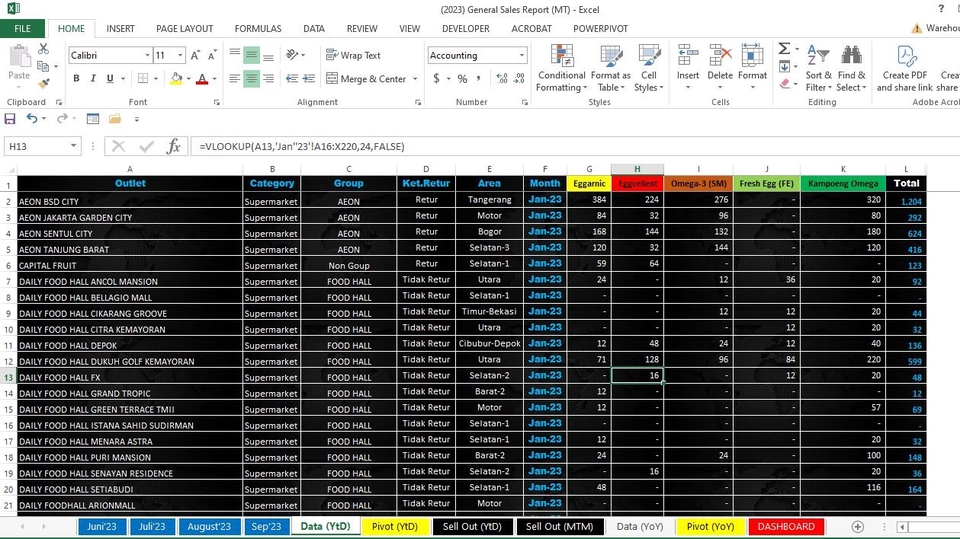
Task: Add a new sheet with plus icon
Action: [x=858, y=527]
